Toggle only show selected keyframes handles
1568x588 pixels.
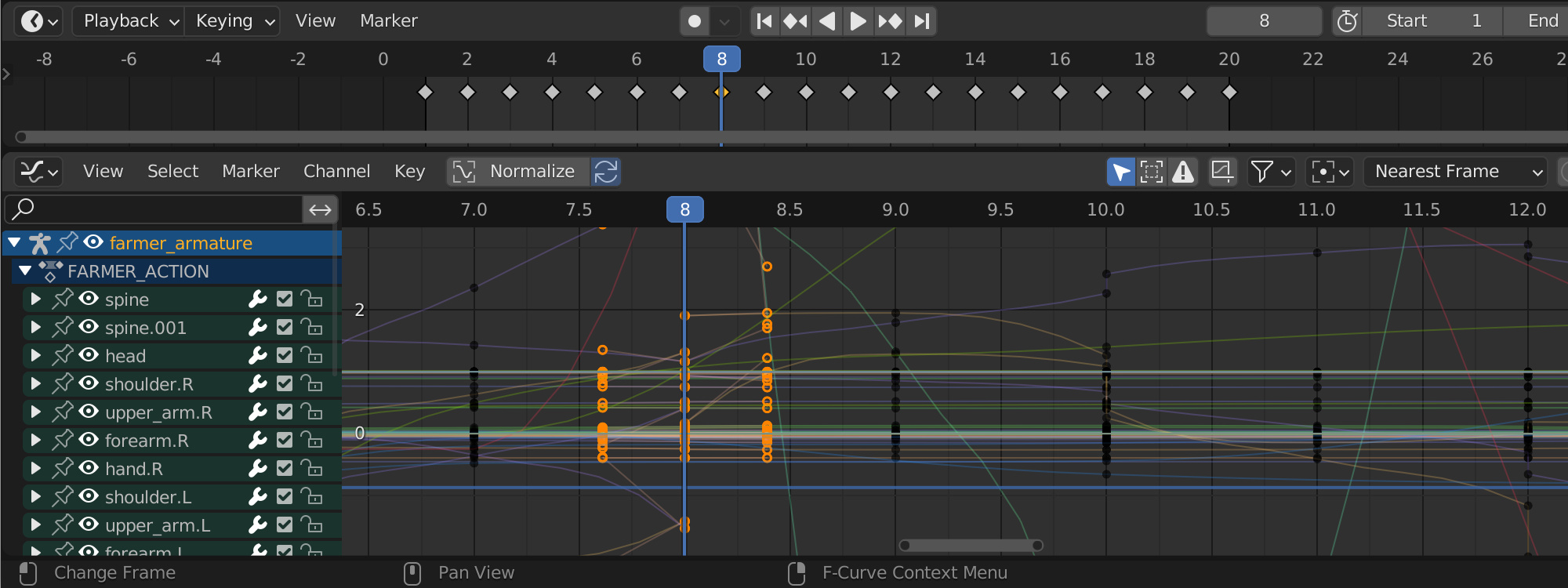(1152, 172)
